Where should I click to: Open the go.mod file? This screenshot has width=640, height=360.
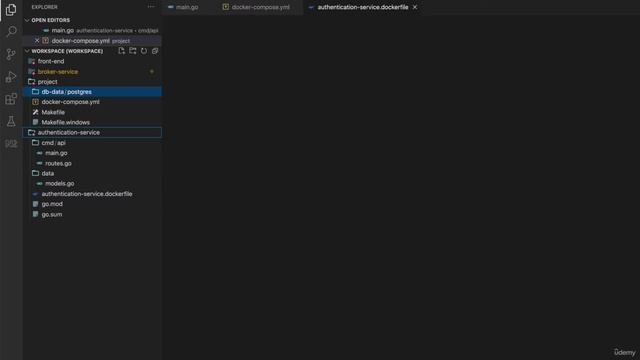[92, 204]
